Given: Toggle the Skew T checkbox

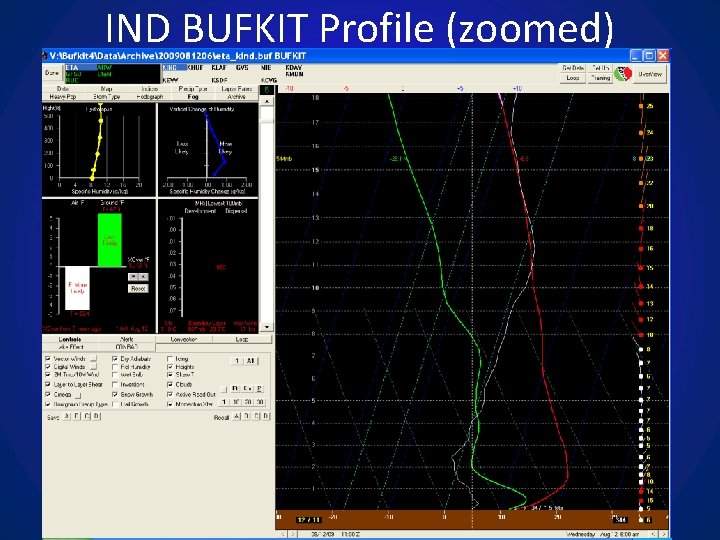Looking at the screenshot, I should pyautogui.click(x=170, y=375).
